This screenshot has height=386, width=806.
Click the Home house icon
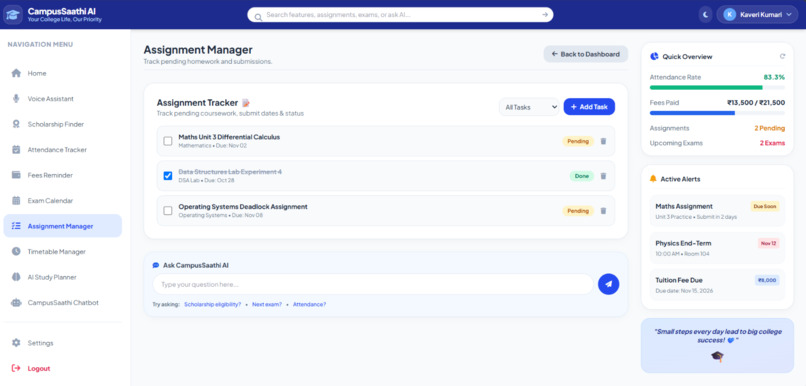coord(16,73)
